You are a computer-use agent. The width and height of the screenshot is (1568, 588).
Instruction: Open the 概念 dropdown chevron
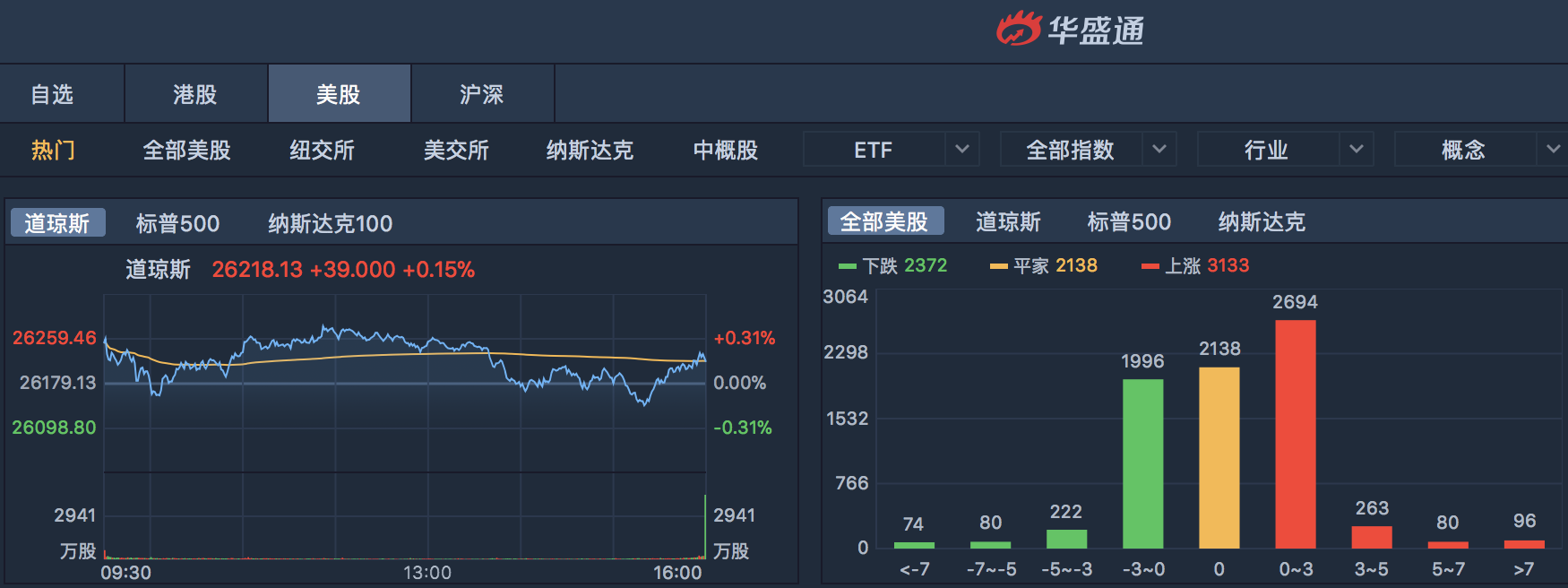coord(1553,150)
